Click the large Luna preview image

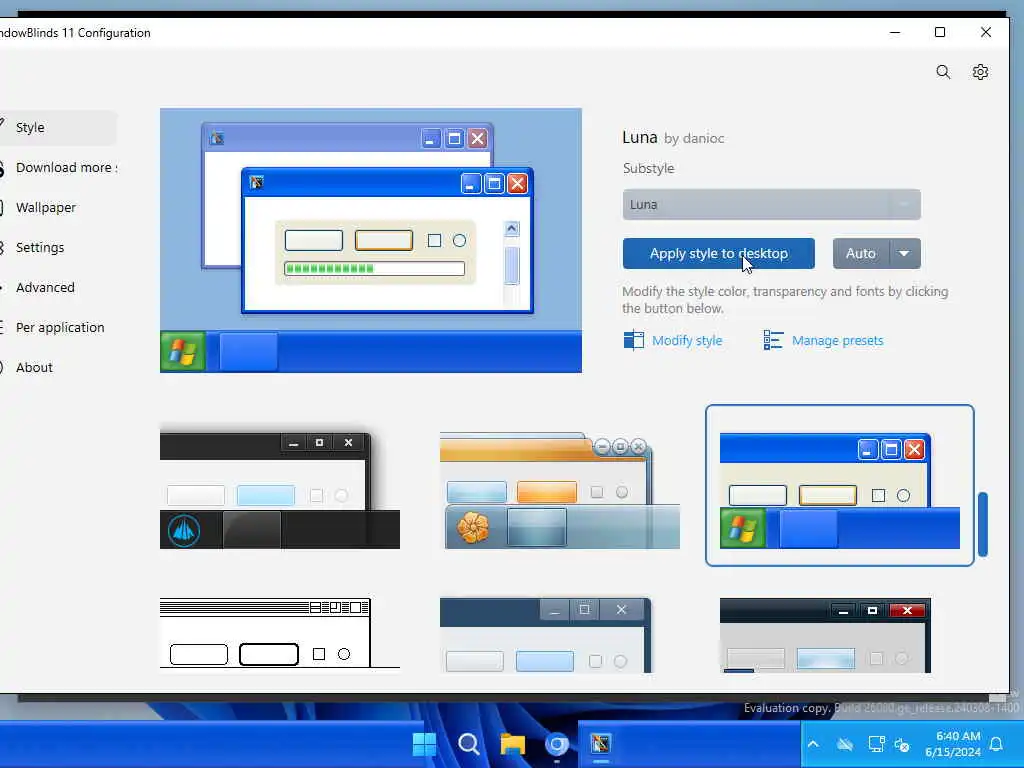[x=371, y=240]
